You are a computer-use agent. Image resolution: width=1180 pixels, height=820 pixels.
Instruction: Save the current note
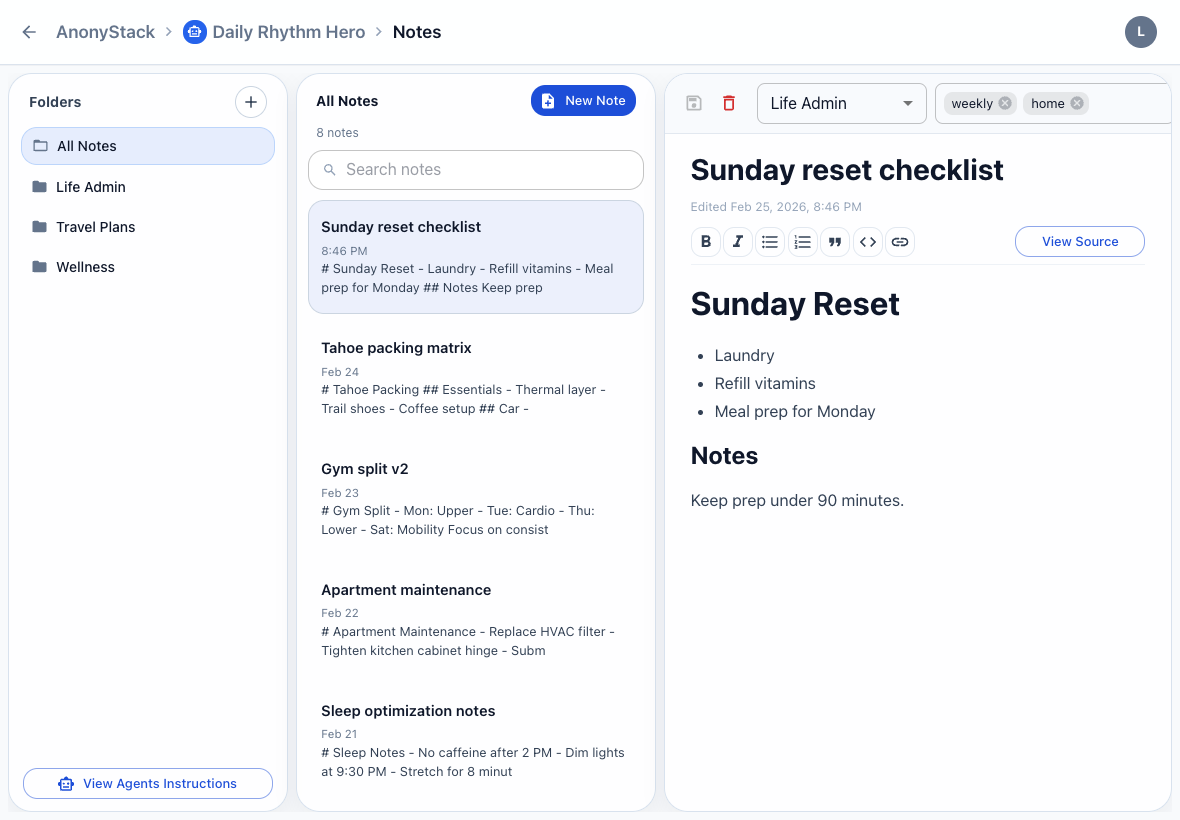click(x=693, y=102)
